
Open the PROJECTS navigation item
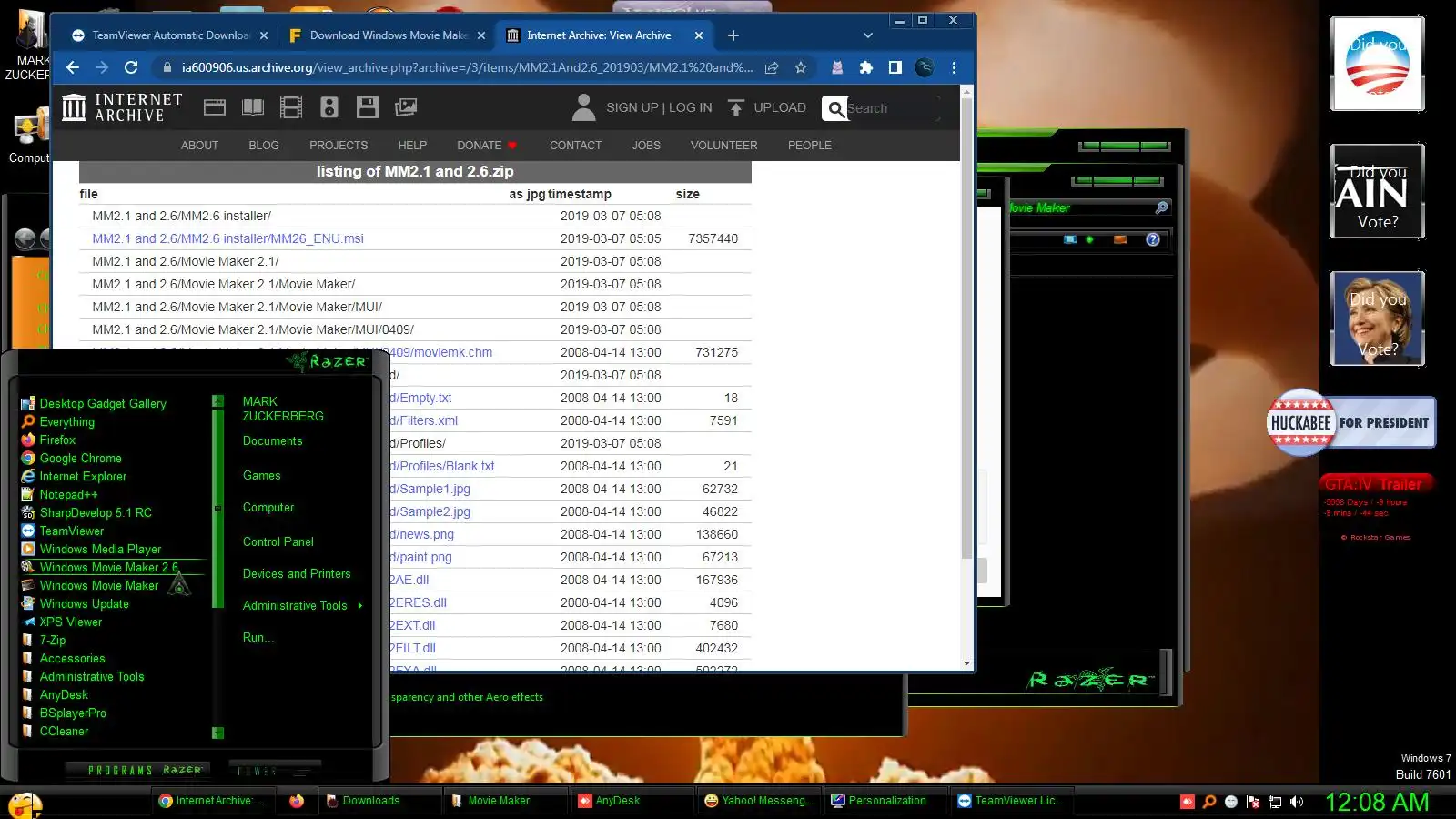point(339,145)
